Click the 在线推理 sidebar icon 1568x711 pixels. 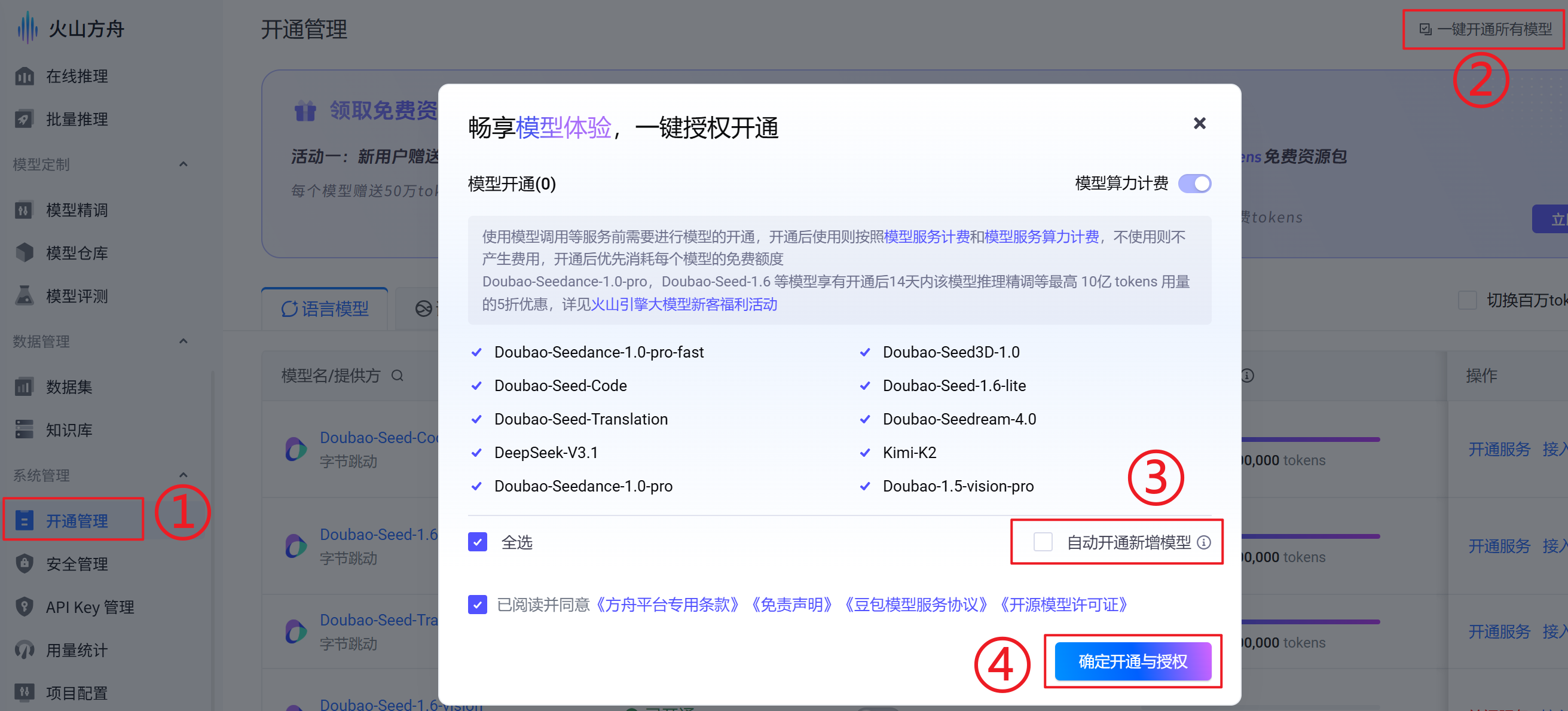tap(25, 76)
